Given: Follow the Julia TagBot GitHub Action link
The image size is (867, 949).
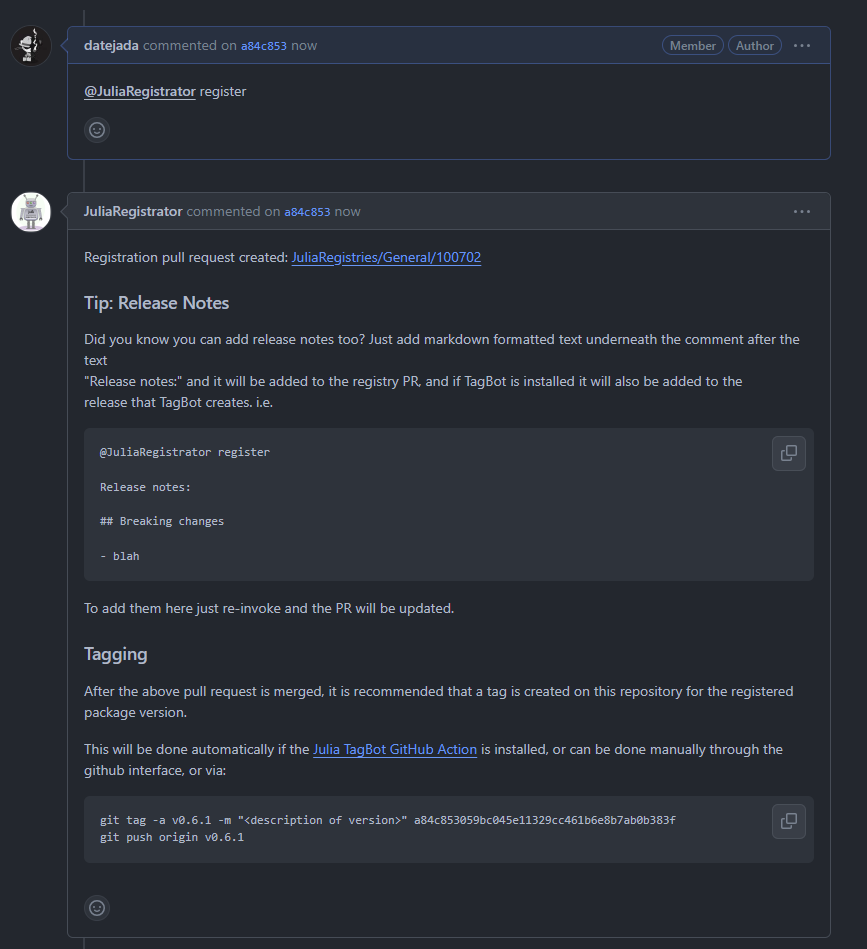Looking at the screenshot, I should click(395, 749).
